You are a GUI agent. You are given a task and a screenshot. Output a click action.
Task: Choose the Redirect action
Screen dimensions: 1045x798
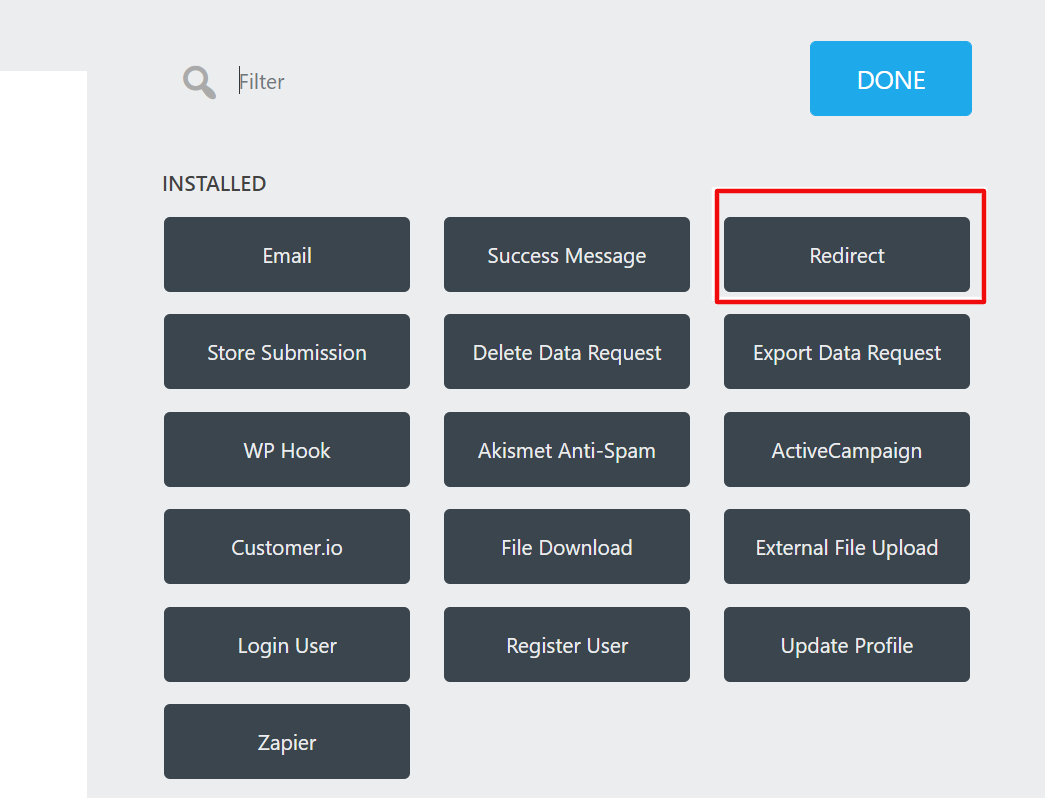(x=847, y=255)
